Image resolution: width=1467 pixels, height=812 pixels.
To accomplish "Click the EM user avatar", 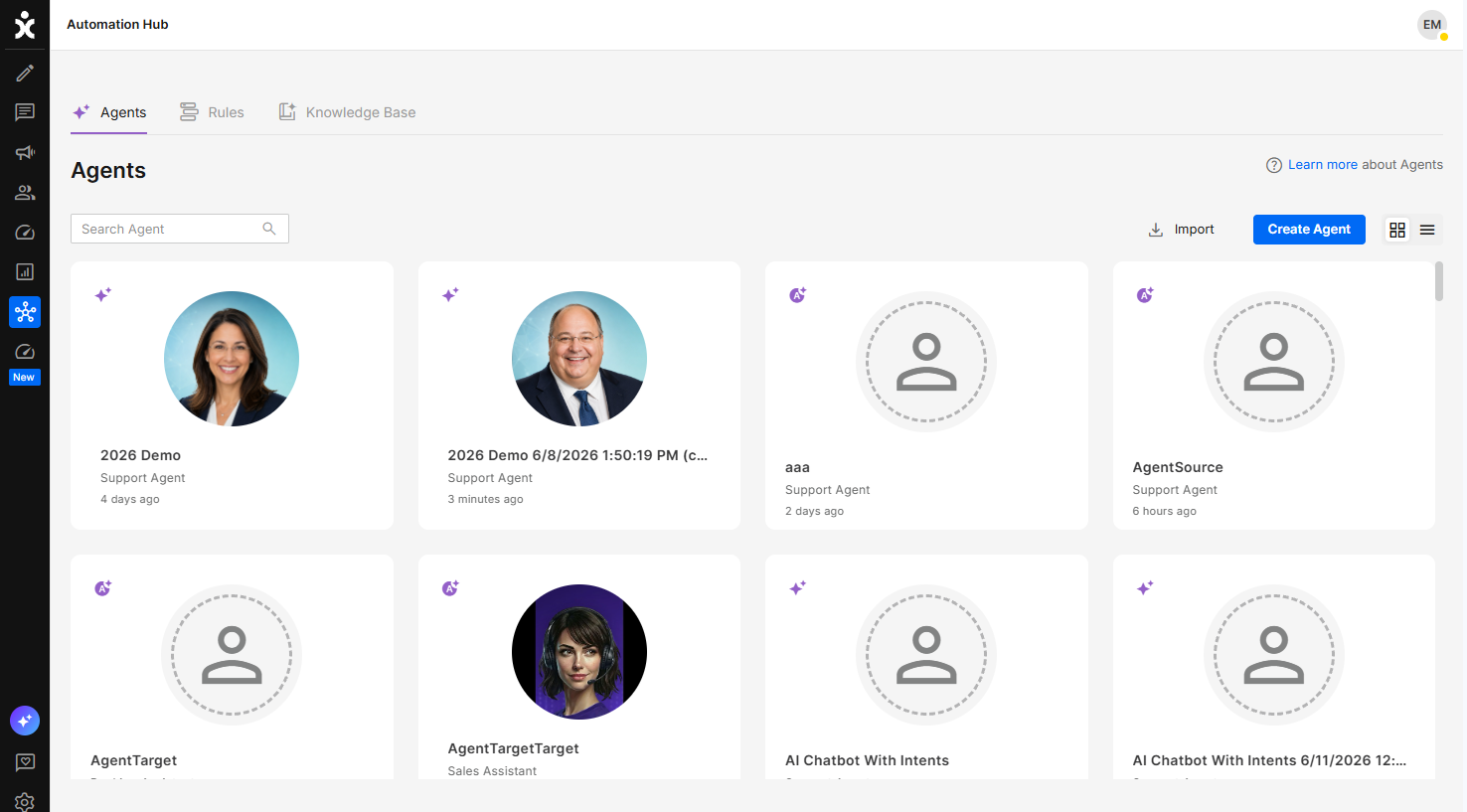I will click(1432, 25).
